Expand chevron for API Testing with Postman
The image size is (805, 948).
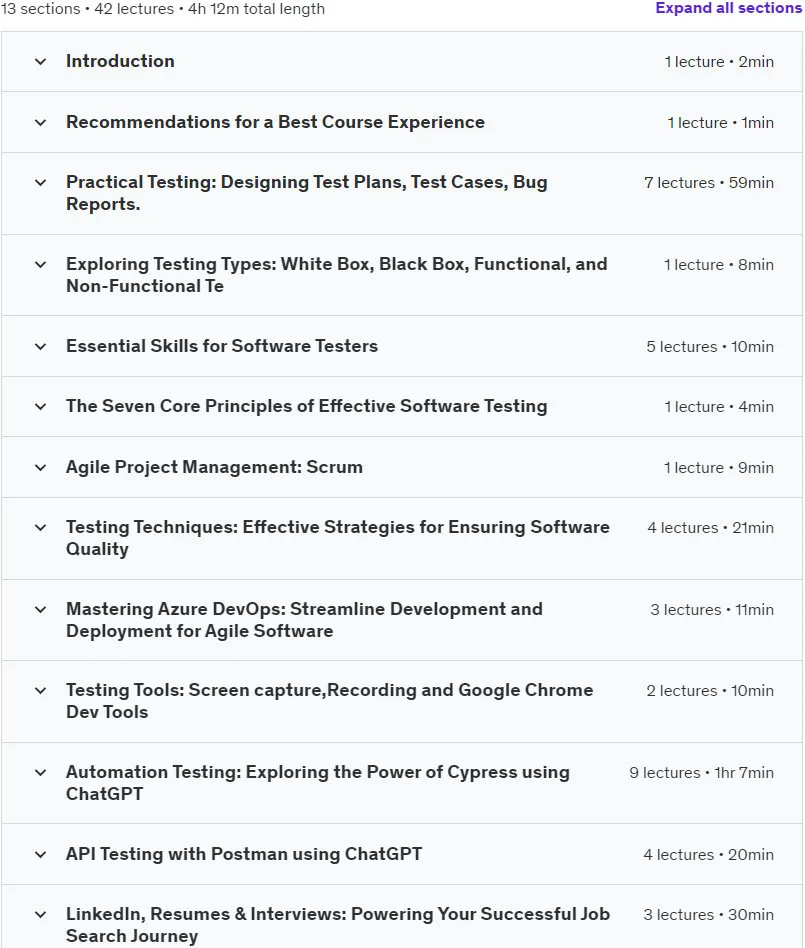coord(41,854)
